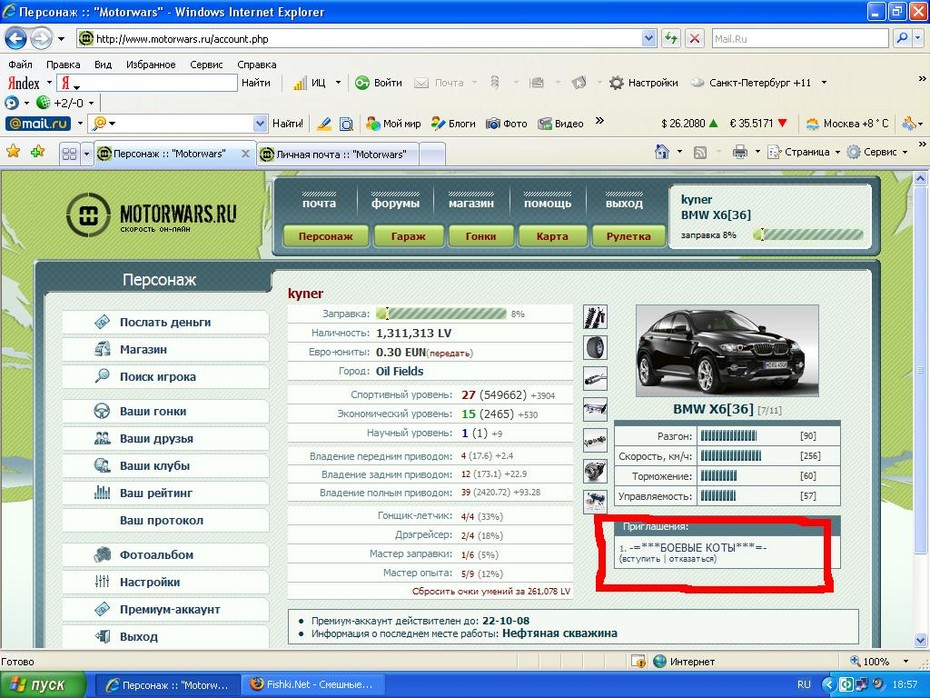Image resolution: width=930 pixels, height=698 pixels.
Task: Click the Print icon in command bar
Action: point(740,152)
